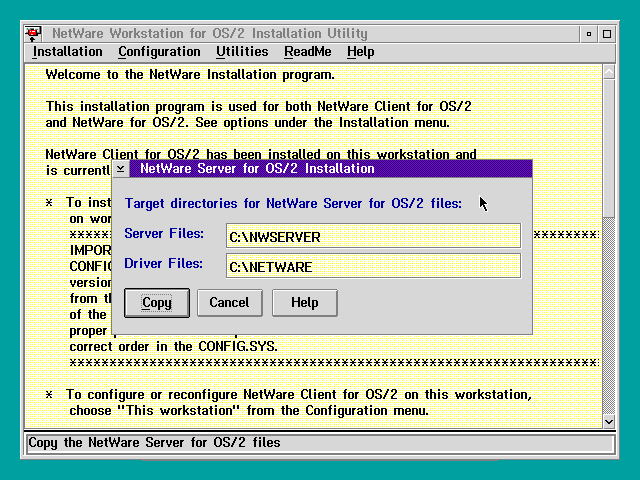Click 'choose "This workstation" from the Configuration' line
The height and width of the screenshot is (480, 640).
click(249, 411)
